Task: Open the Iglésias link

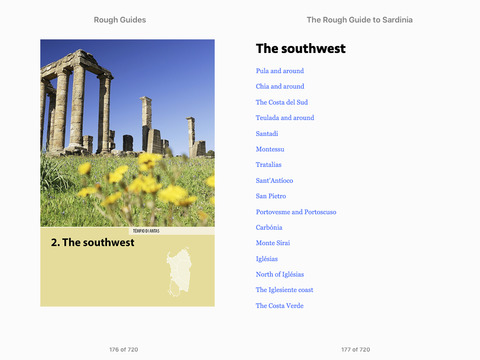Action: [x=267, y=259]
